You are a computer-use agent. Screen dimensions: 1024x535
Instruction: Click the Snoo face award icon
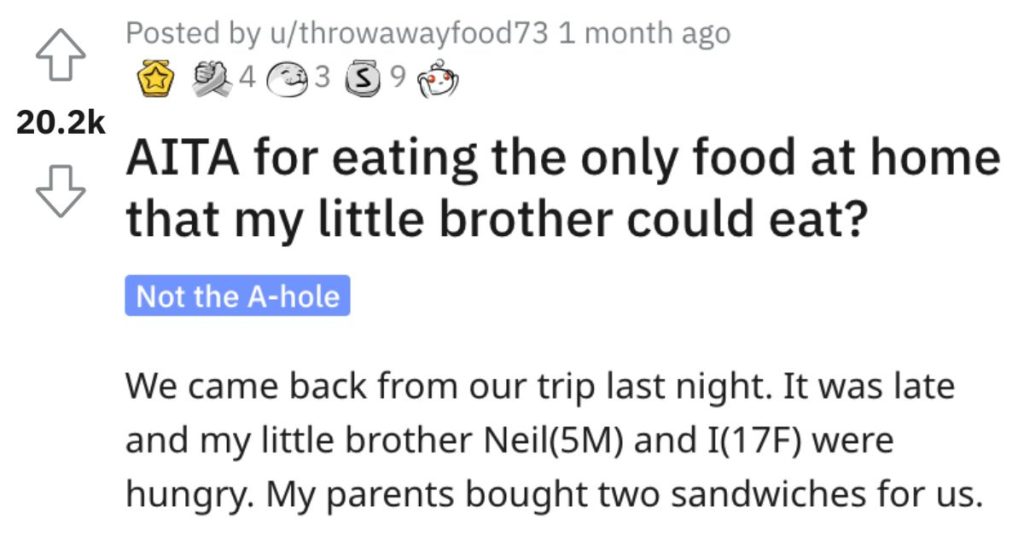tap(438, 79)
